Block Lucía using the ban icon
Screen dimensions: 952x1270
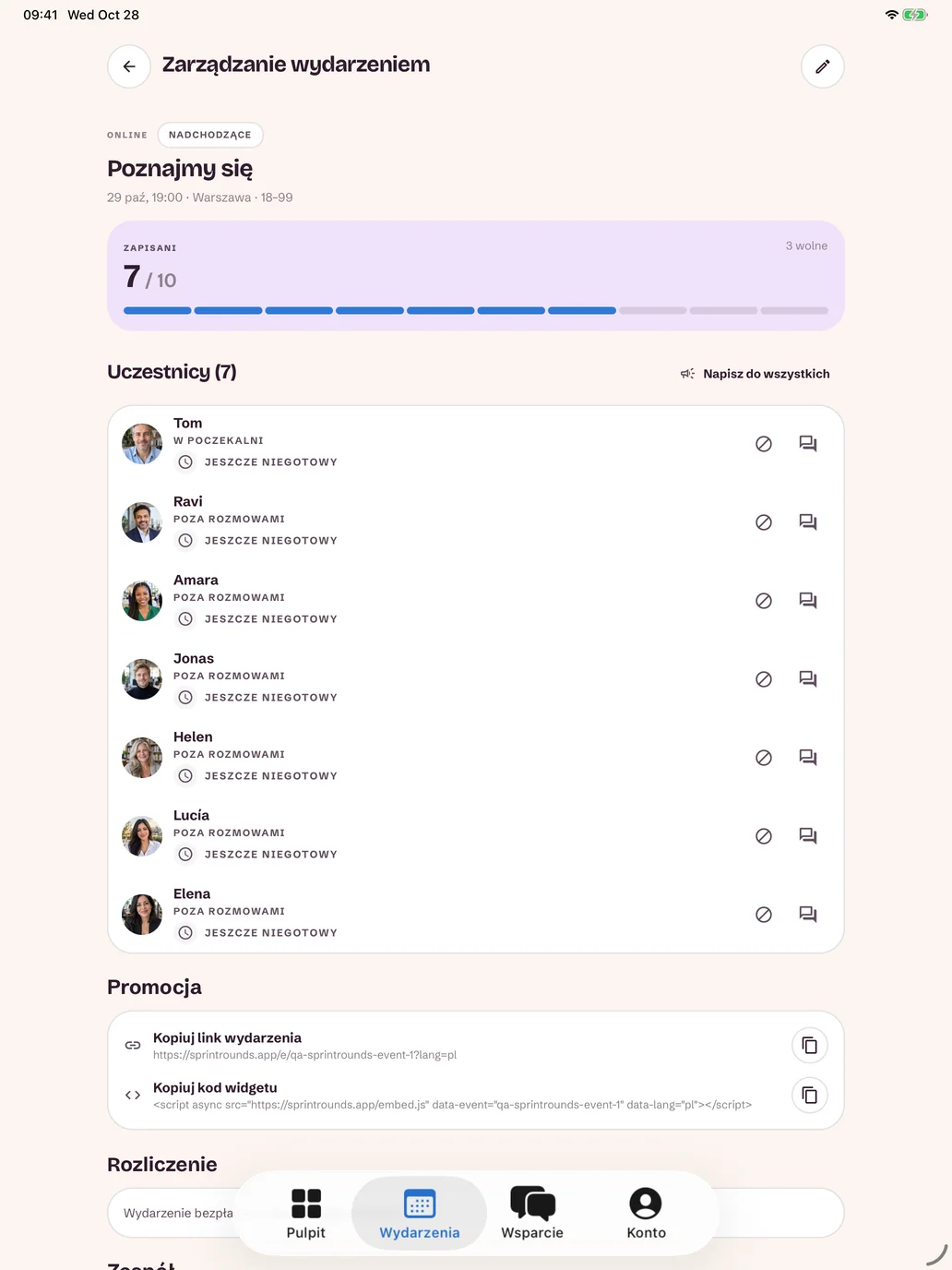(764, 836)
